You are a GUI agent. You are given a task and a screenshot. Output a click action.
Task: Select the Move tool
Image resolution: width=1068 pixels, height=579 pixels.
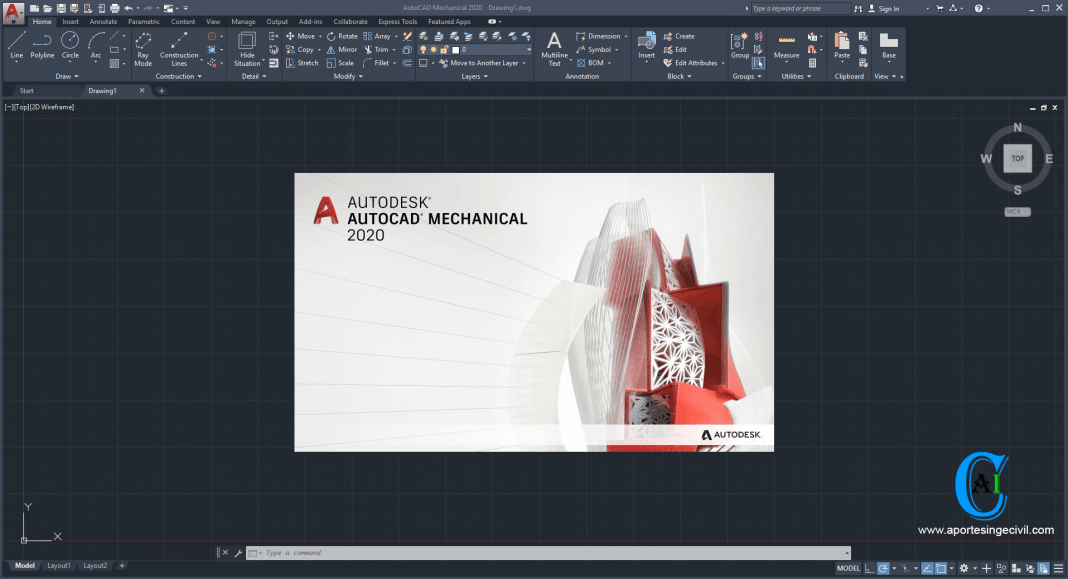tap(300, 36)
